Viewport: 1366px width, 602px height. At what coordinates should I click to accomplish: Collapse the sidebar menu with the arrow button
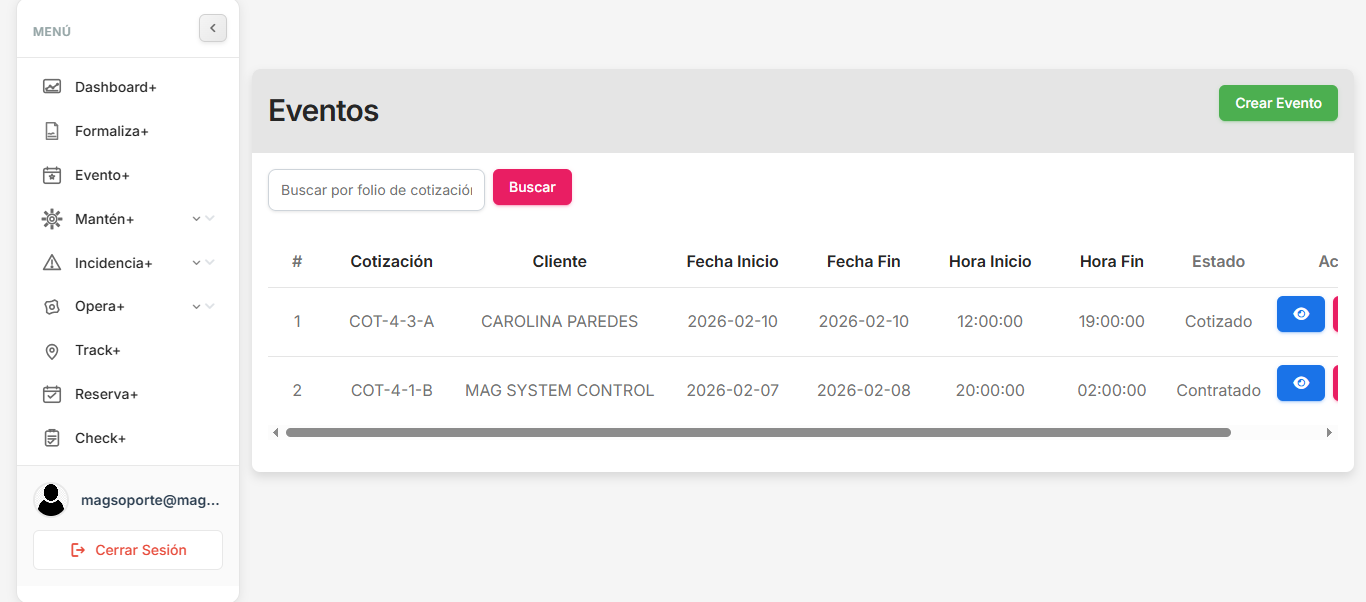coord(213,28)
